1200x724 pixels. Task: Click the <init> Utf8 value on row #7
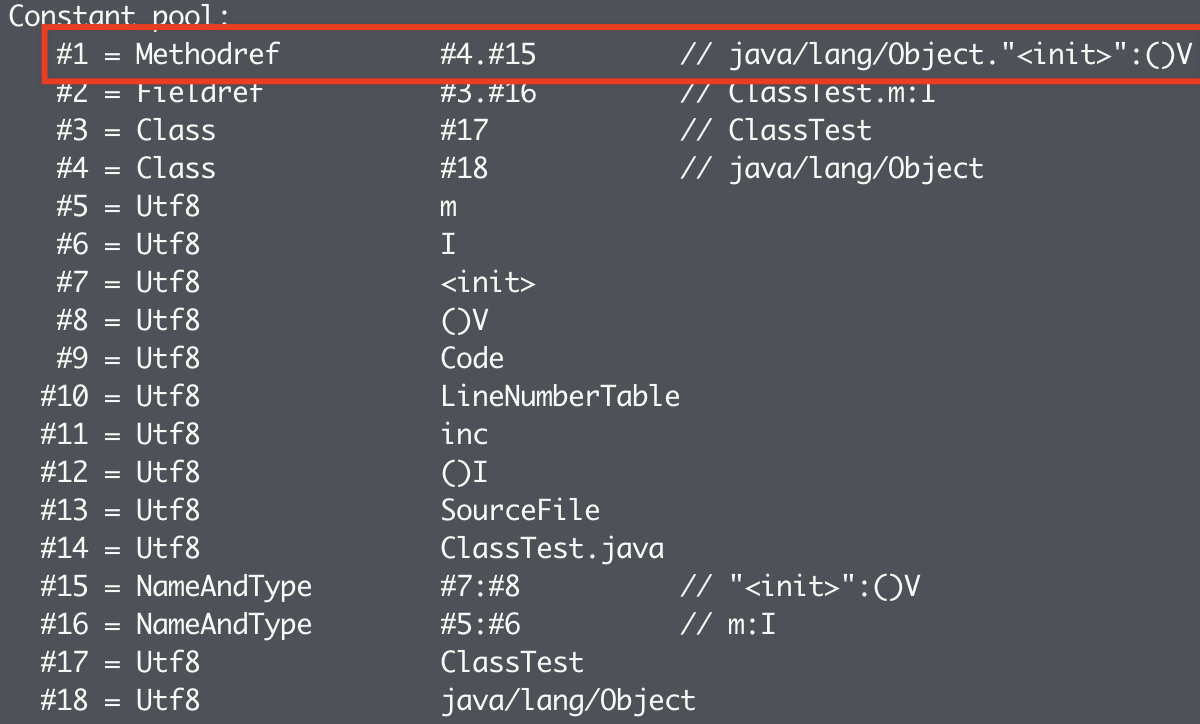pyautogui.click(x=488, y=283)
